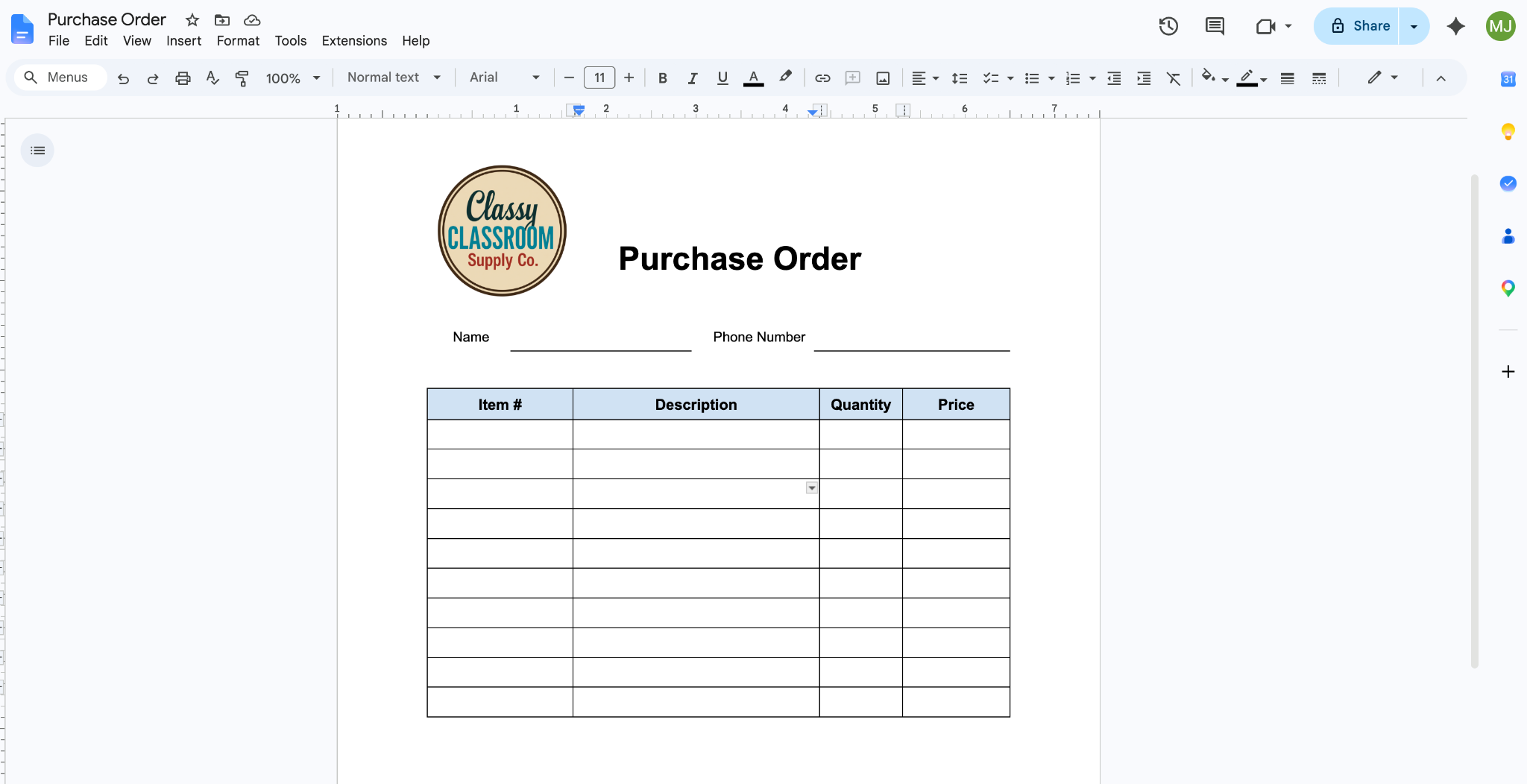The height and width of the screenshot is (784, 1527).
Task: Open editing mode pencil dropdown
Action: click(1382, 78)
